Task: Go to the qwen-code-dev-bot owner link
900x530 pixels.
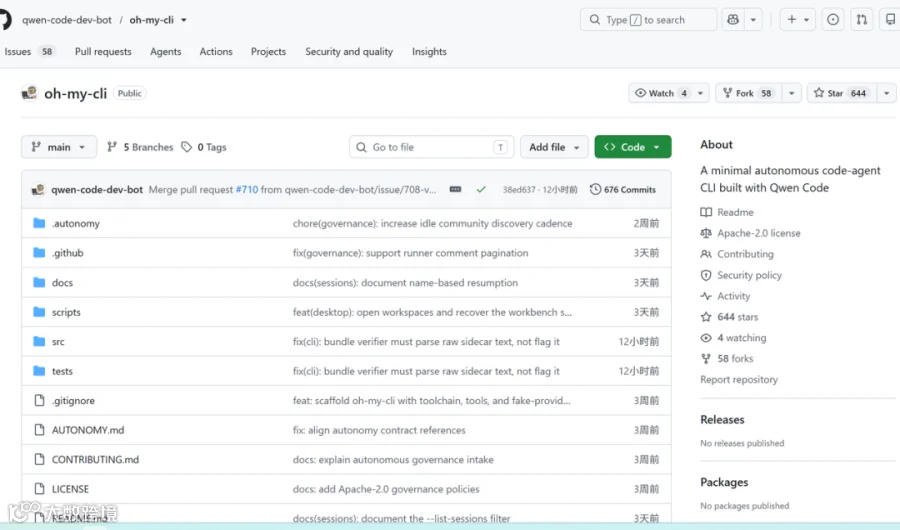Action: [67, 20]
